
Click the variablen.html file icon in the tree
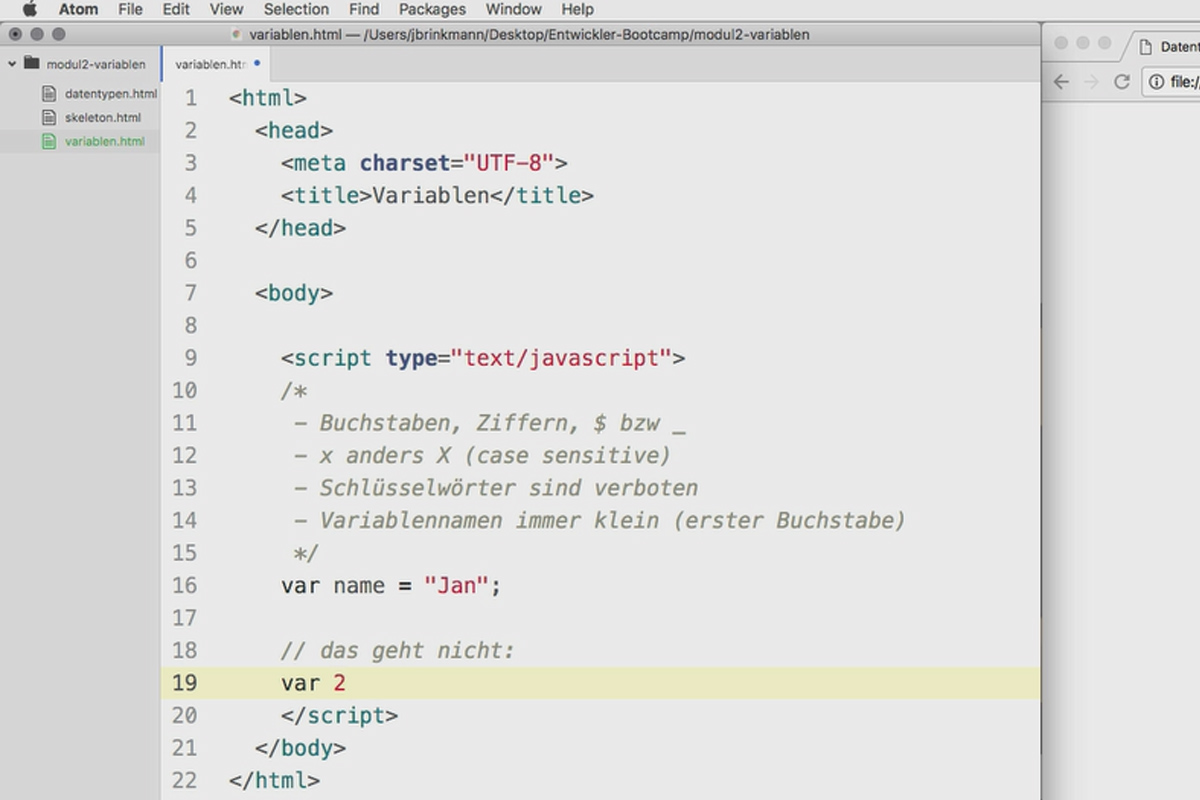coord(49,141)
